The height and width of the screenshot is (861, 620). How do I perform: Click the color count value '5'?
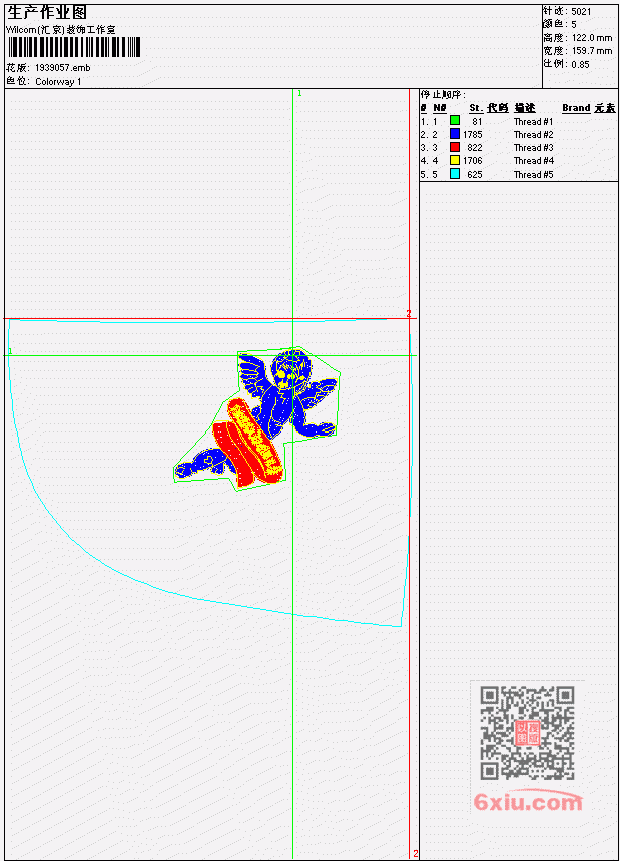(574, 24)
